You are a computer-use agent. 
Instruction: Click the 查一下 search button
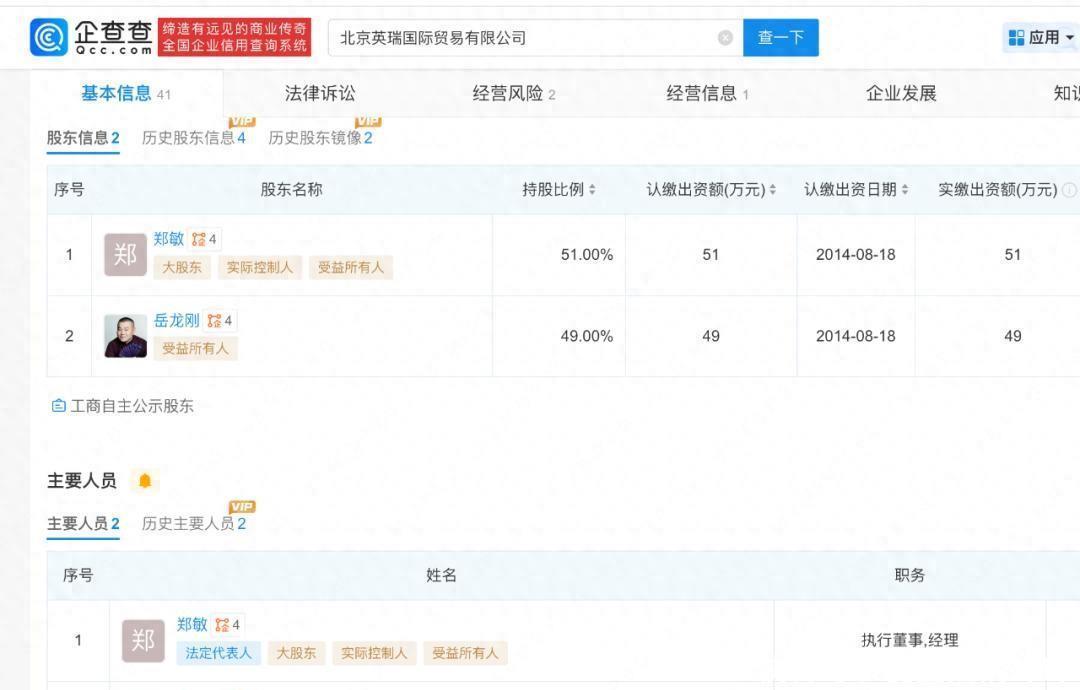pos(781,37)
